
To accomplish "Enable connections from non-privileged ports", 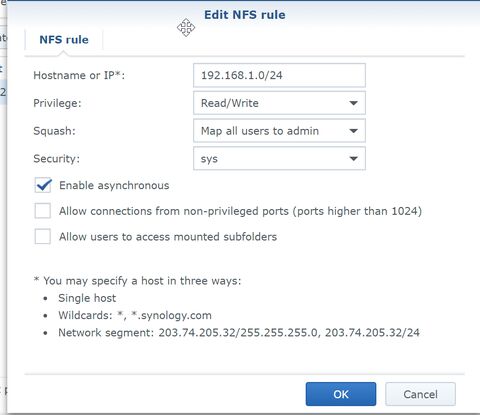I will click(x=43, y=211).
